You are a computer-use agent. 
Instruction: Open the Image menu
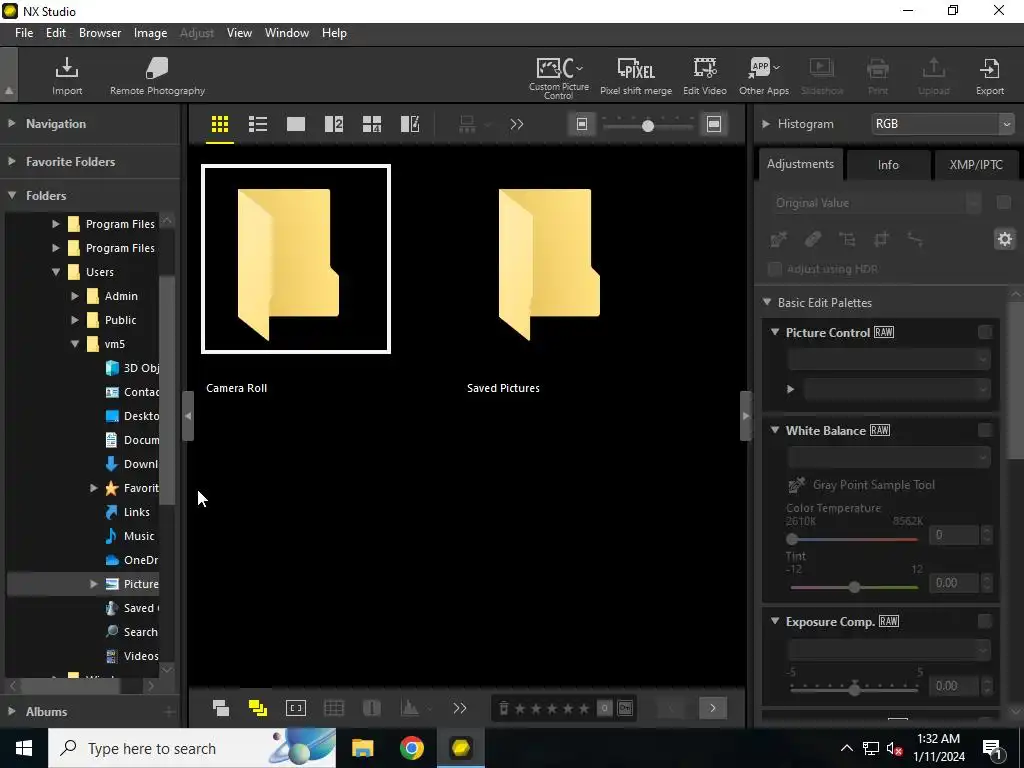coord(150,33)
